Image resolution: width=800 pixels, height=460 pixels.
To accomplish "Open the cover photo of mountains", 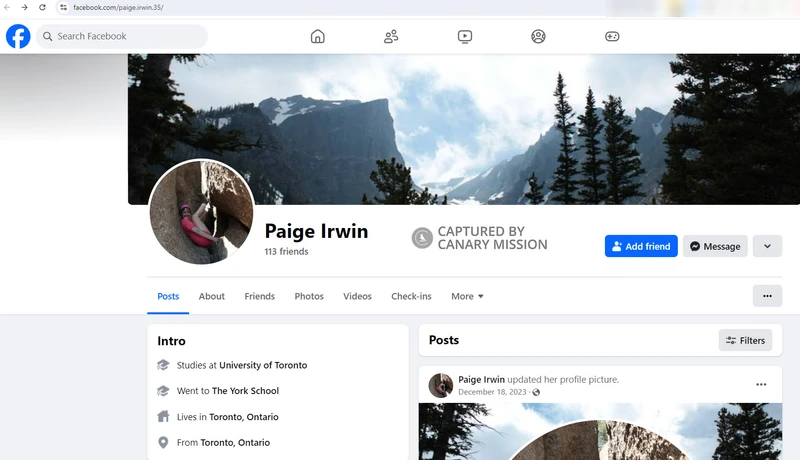I will click(x=464, y=129).
